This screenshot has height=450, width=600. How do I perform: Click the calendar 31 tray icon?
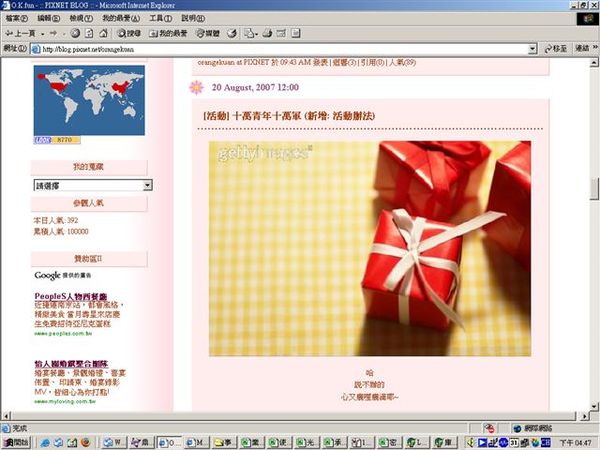click(x=514, y=443)
